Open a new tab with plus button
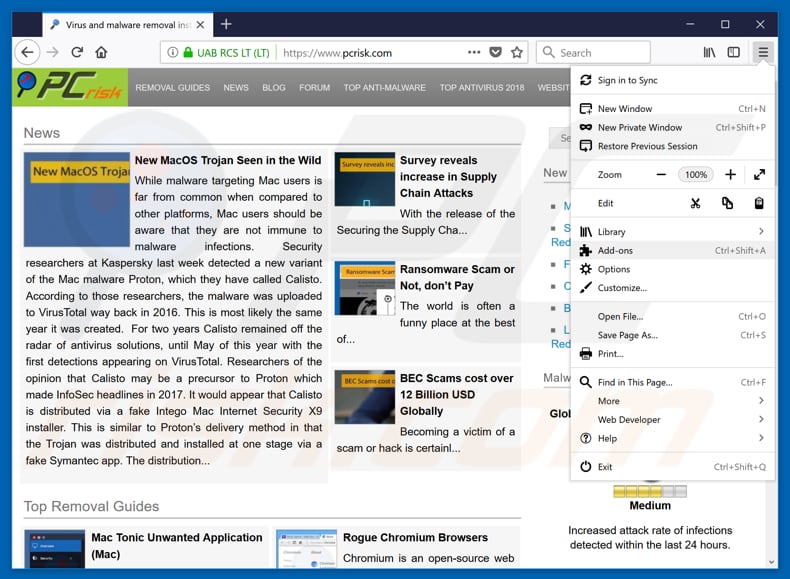 pyautogui.click(x=226, y=24)
